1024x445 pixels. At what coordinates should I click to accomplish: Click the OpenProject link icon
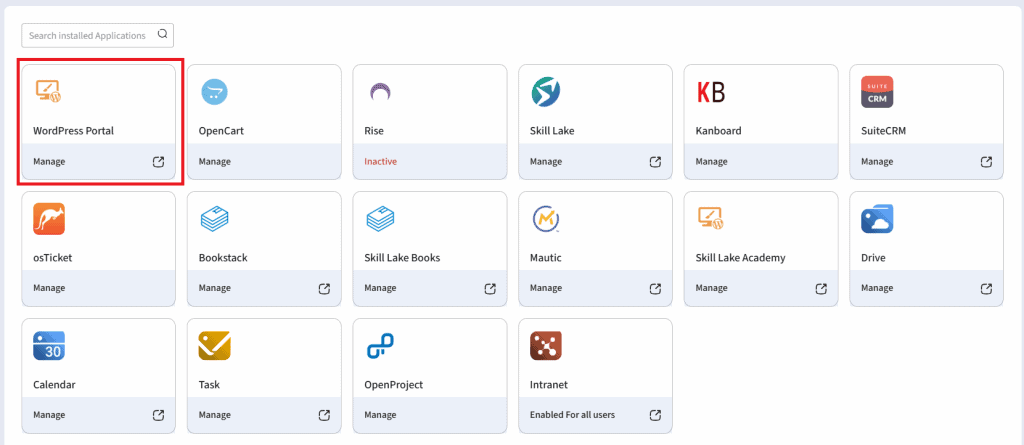pyautogui.click(x=380, y=346)
